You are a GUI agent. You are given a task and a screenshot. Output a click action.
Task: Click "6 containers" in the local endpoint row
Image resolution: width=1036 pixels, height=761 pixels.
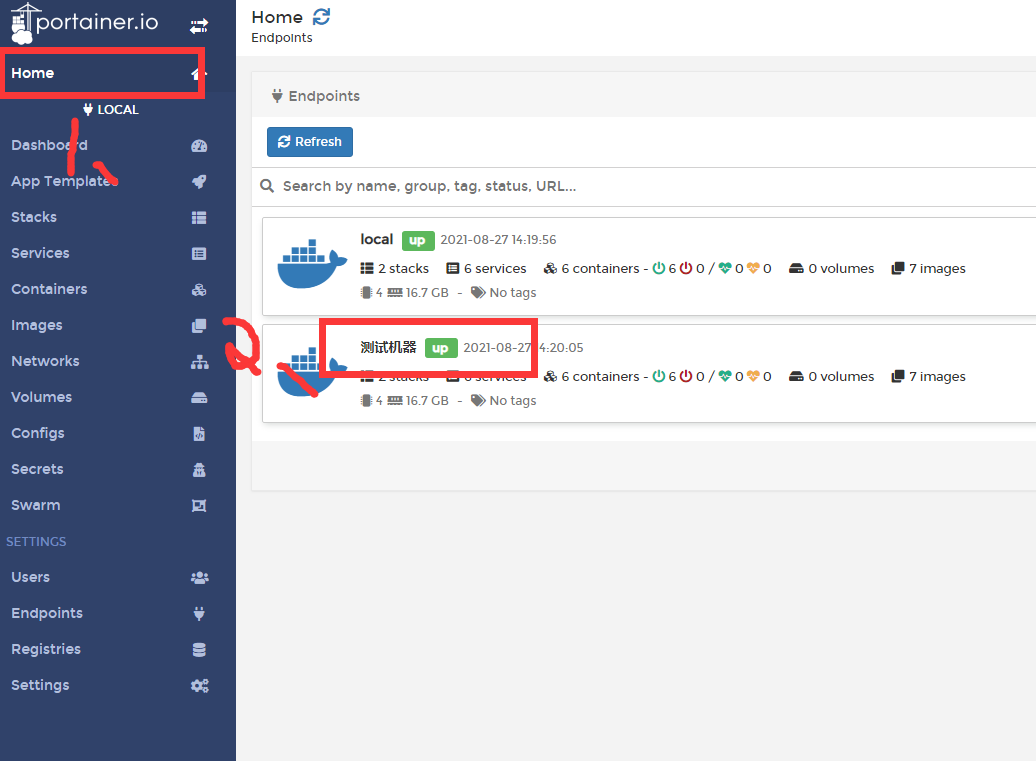pos(591,268)
